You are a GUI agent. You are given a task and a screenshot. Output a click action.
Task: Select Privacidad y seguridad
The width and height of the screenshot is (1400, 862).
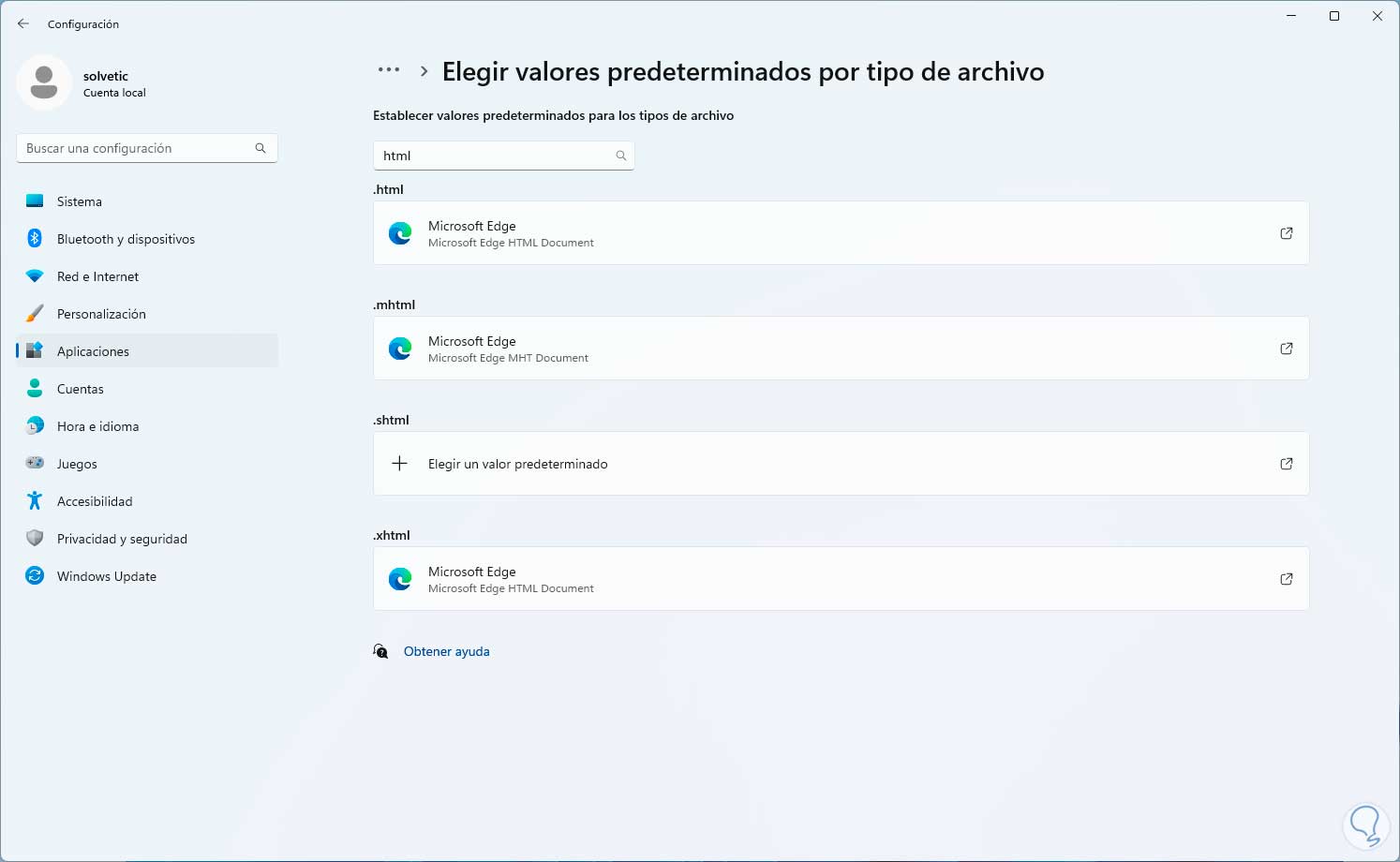coord(147,539)
